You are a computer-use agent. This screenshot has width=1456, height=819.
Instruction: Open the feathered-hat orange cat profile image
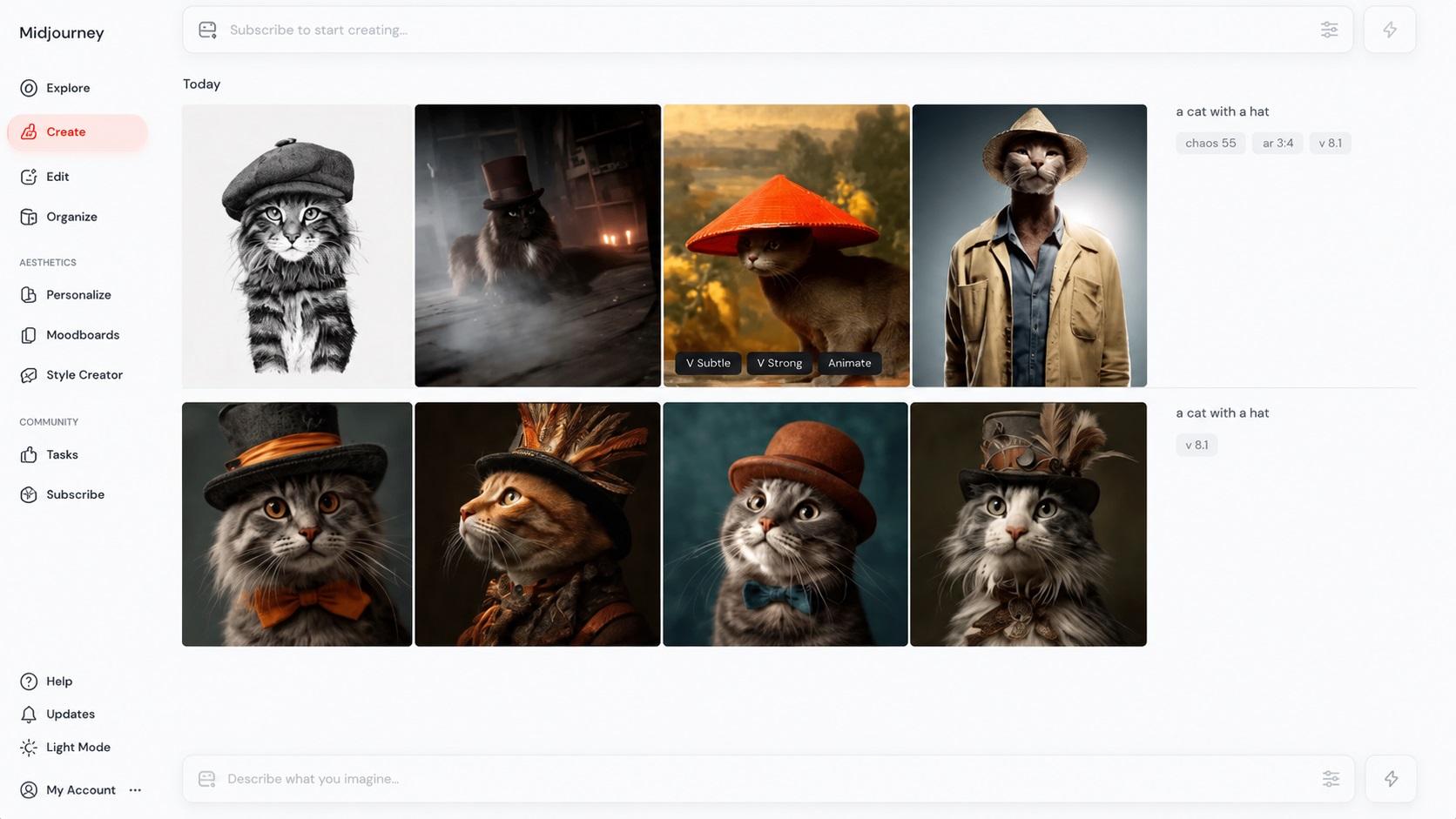click(537, 524)
